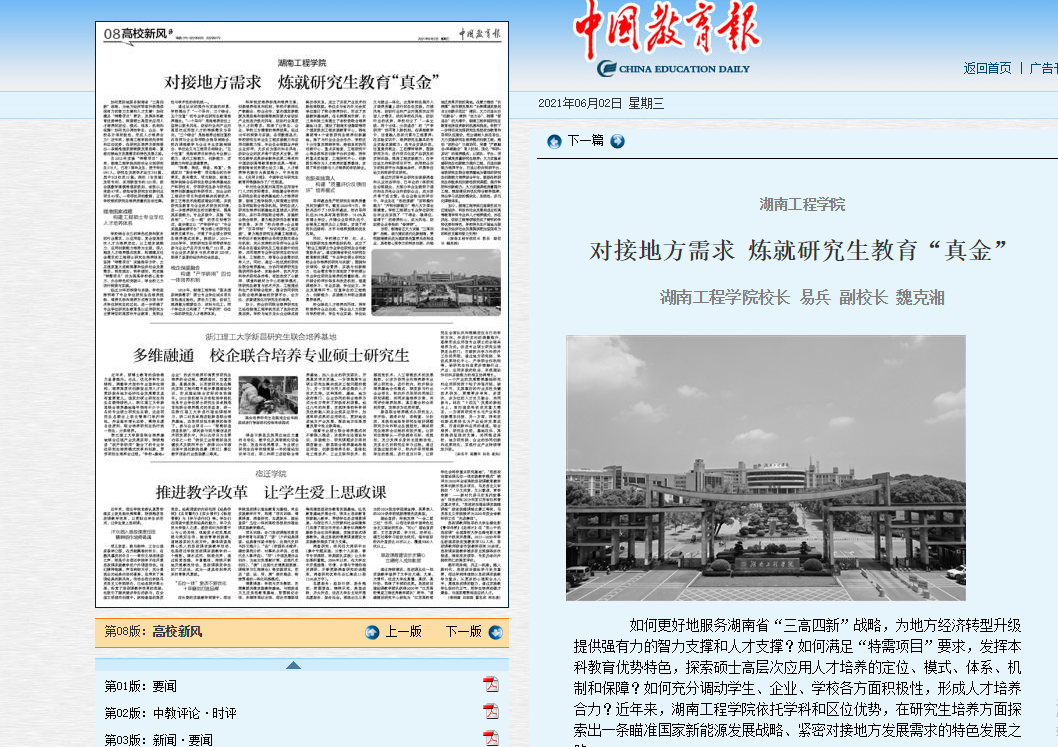Open 第03版：新闻·要闻 in page list

[158, 739]
